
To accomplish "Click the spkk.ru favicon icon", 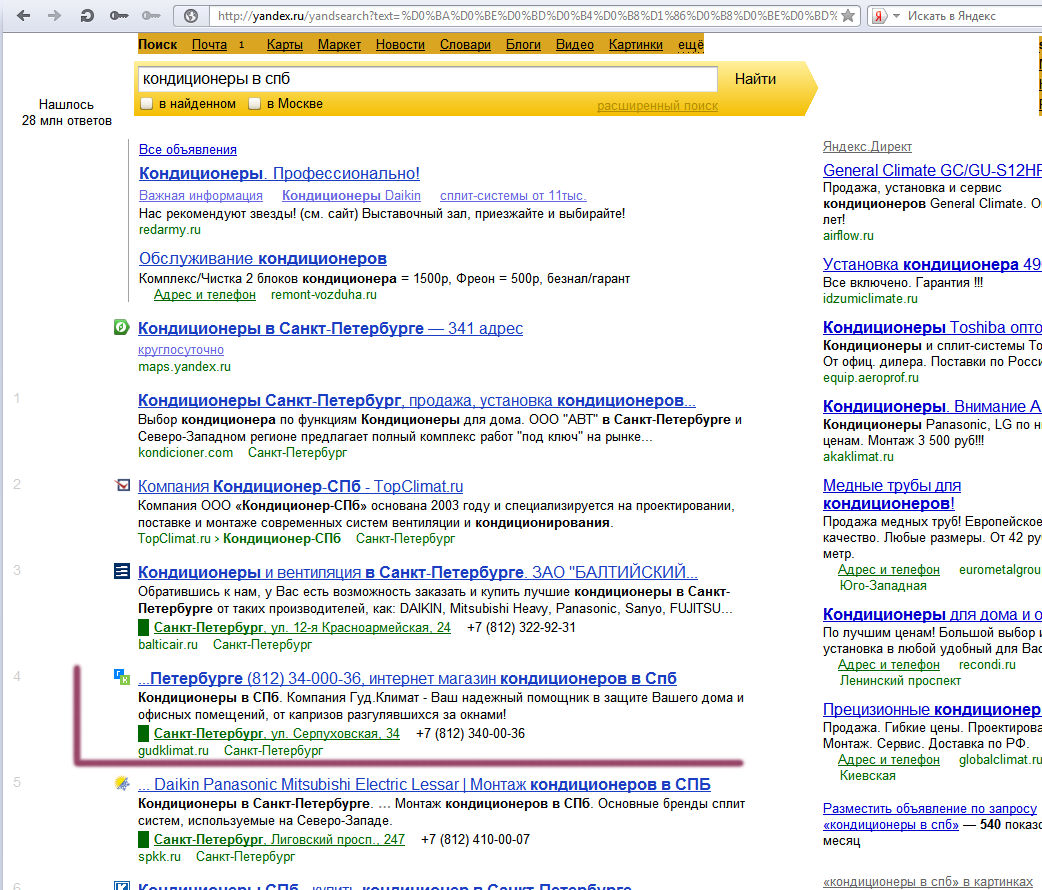I will click(122, 783).
